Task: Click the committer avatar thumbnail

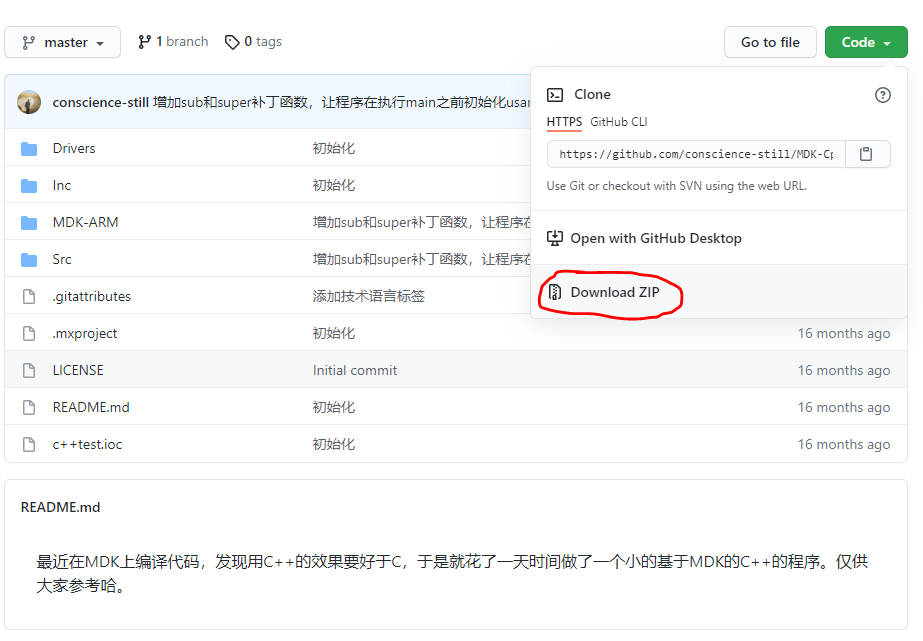Action: pyautogui.click(x=28, y=102)
